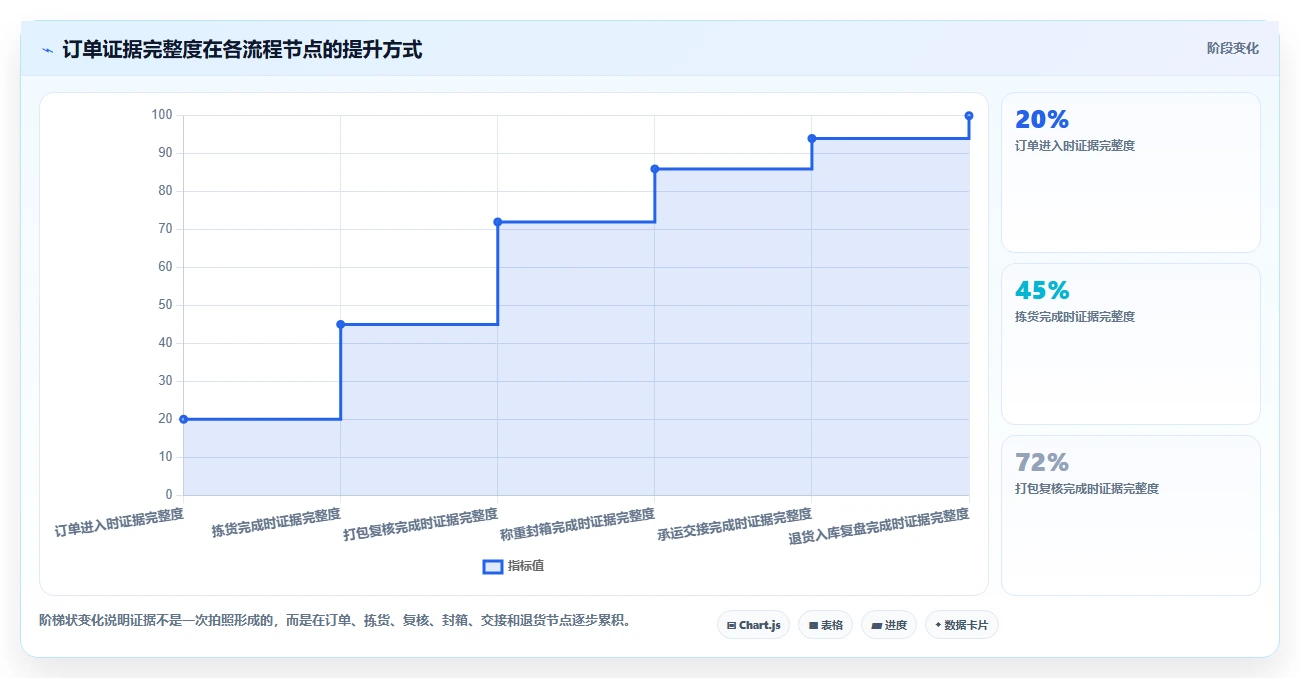This screenshot has width=1300, height=678.
Task: Click the caption 订单进入时证据完整度 in 20% card
Action: tap(1075, 146)
